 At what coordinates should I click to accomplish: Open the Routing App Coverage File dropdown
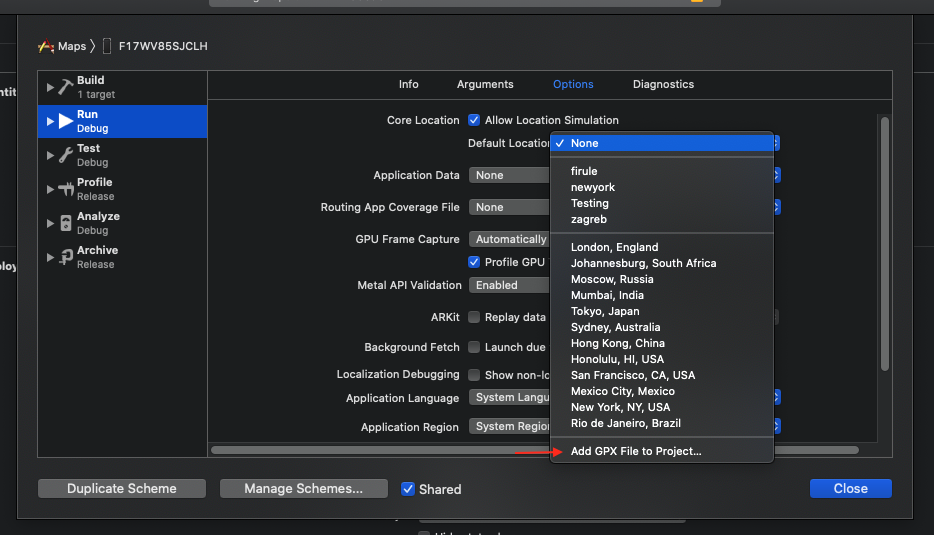tap(510, 207)
